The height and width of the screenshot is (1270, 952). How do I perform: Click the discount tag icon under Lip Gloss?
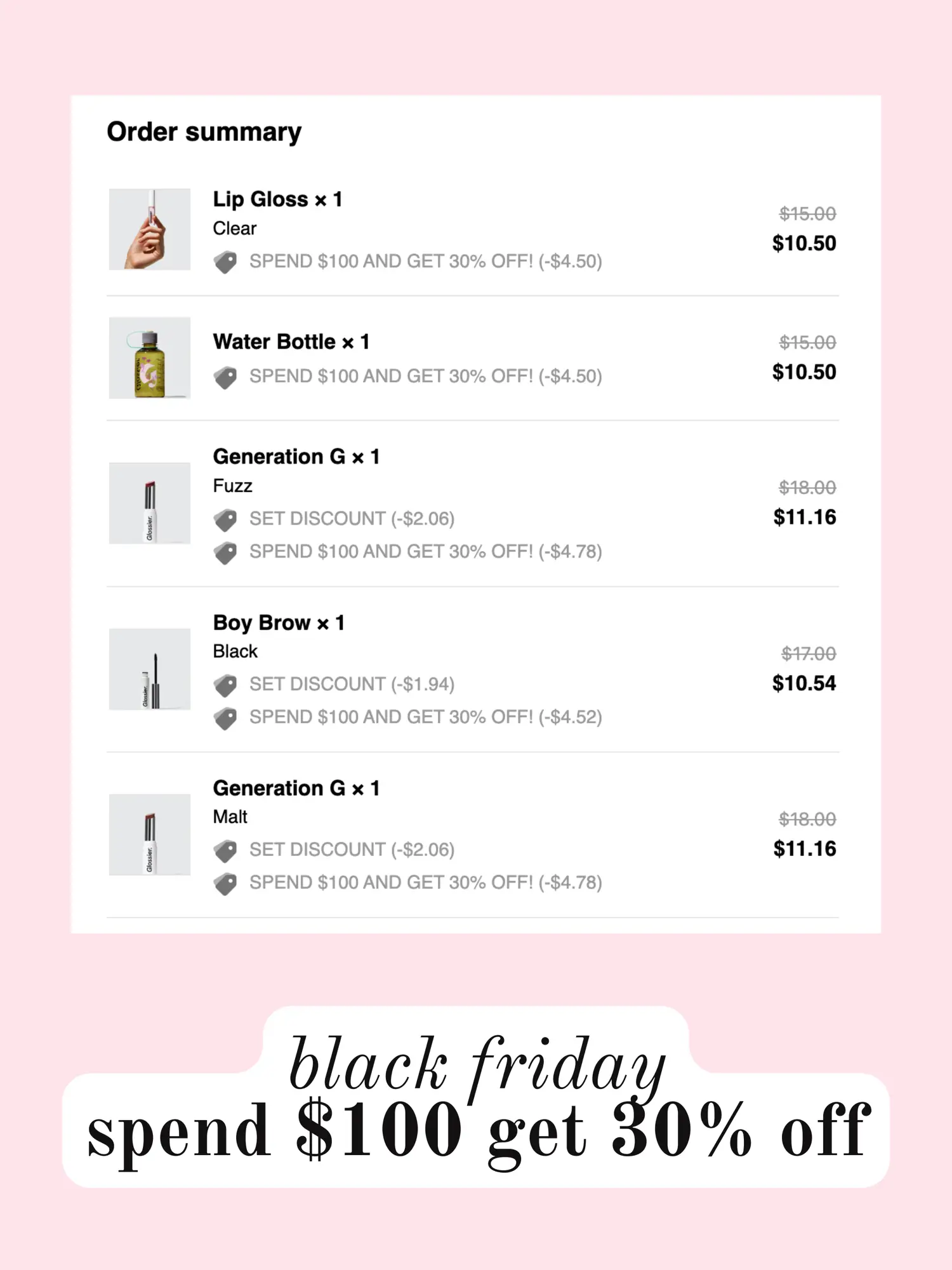click(225, 262)
